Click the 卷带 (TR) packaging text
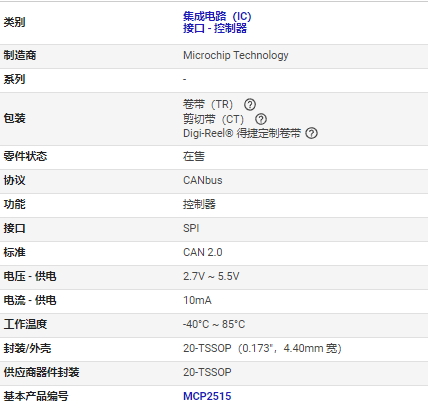The image size is (428, 409). 208,105
